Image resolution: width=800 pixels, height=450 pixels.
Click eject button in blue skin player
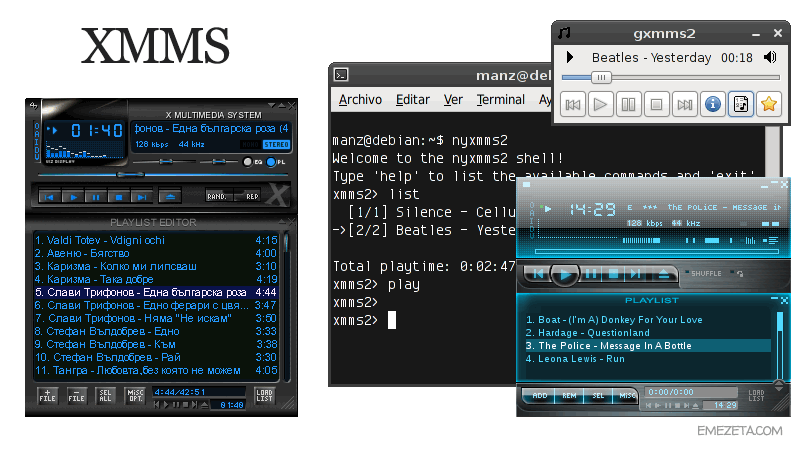tap(663, 274)
